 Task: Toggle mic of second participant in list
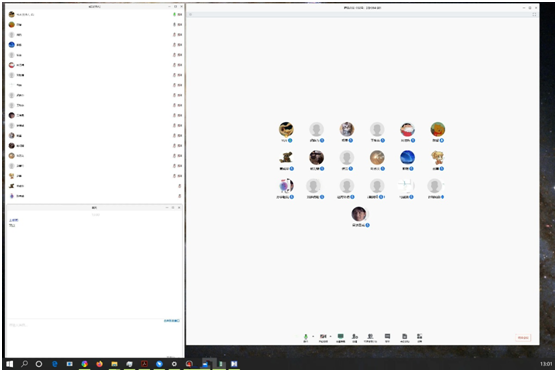(x=174, y=25)
